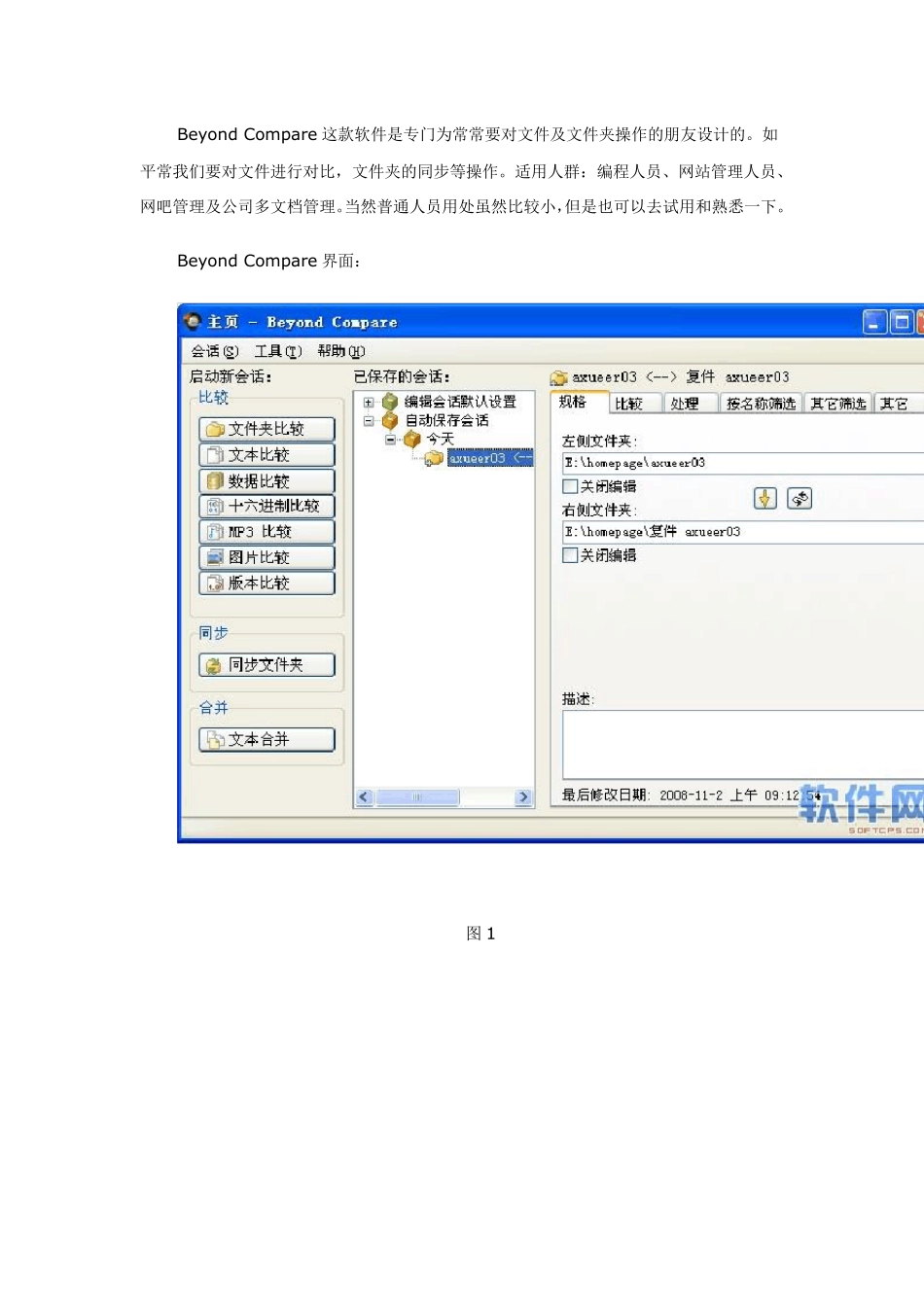Start a 文本比较 text compare session

pos(267,455)
